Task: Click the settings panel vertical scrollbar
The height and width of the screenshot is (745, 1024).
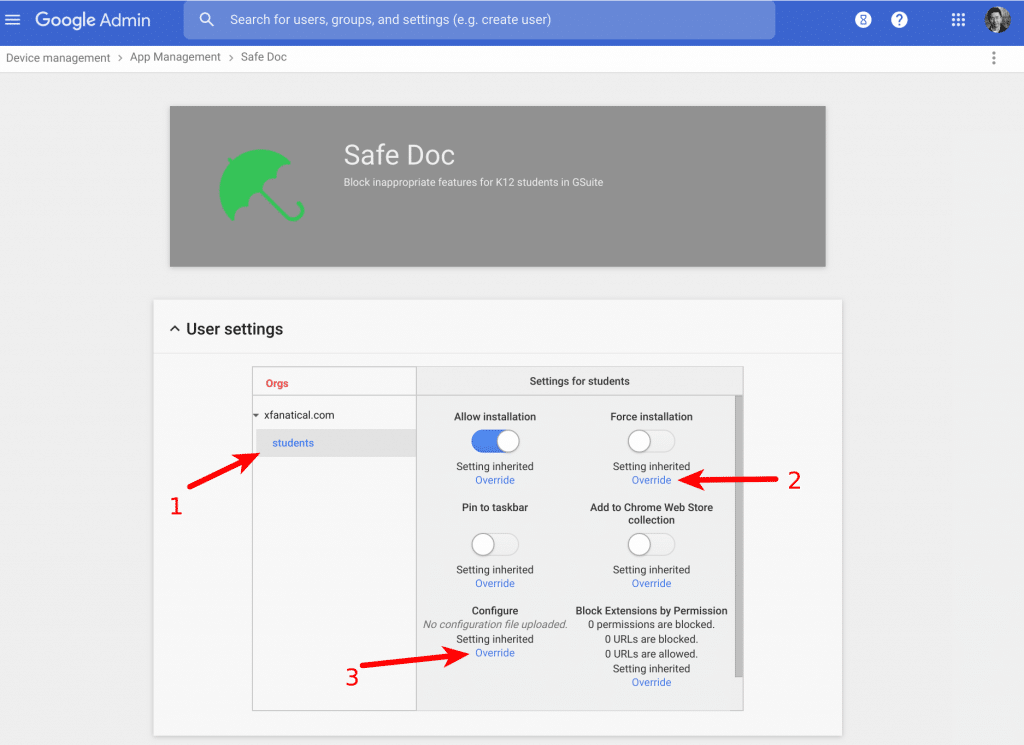Action: pos(739,536)
